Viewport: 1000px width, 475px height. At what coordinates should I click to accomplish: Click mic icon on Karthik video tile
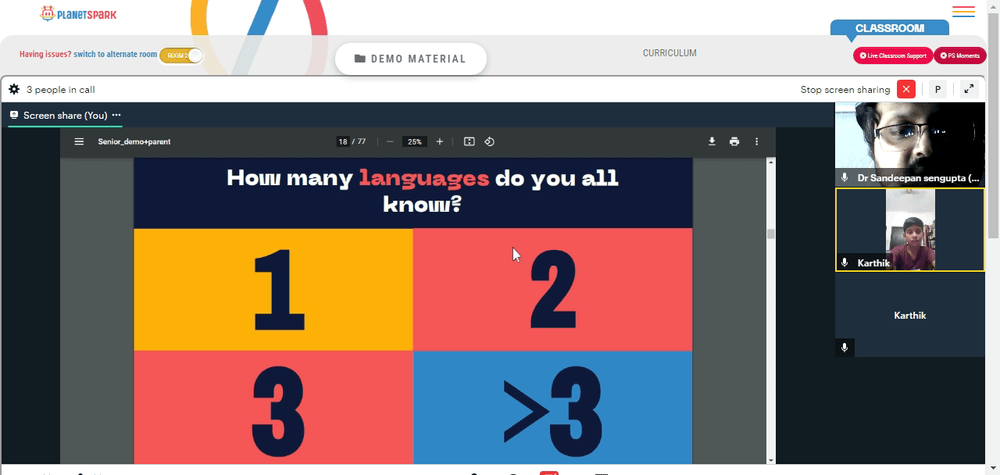tap(845, 263)
